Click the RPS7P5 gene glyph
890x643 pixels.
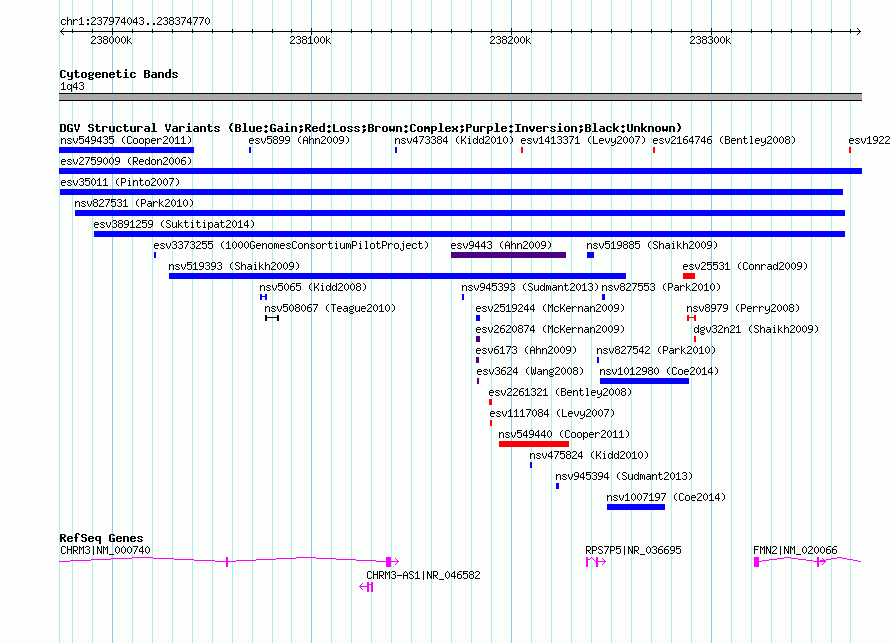596,562
